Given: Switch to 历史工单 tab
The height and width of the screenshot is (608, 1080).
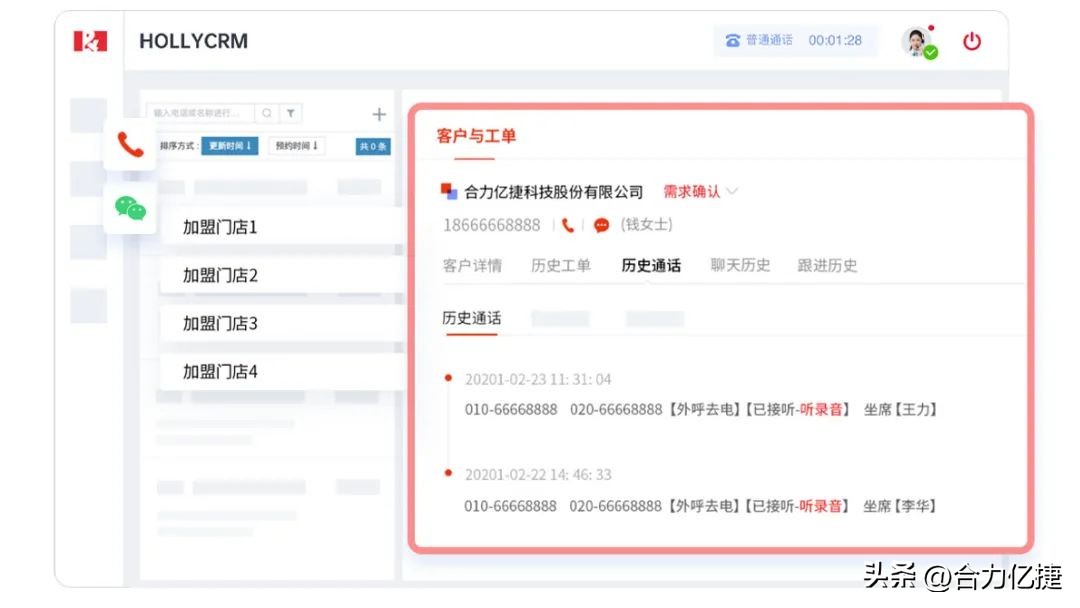Looking at the screenshot, I should [561, 266].
